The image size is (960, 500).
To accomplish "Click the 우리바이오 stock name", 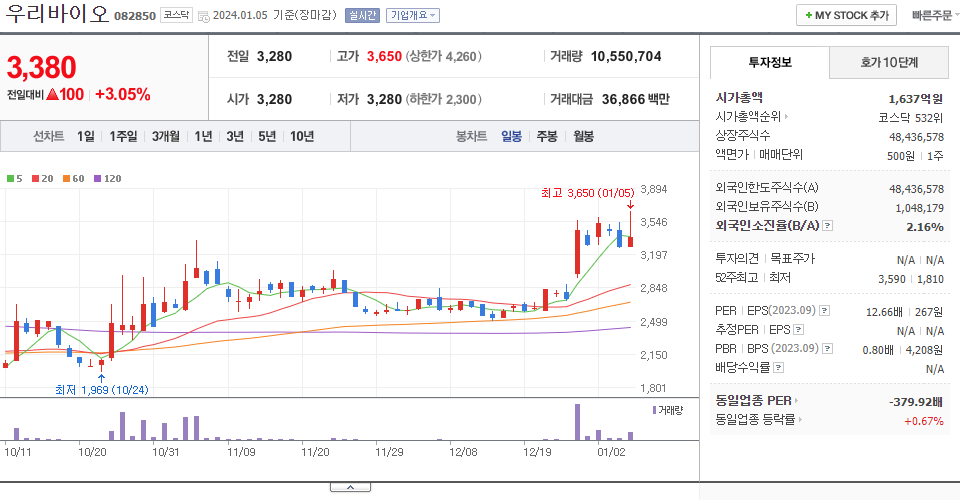I will click(x=57, y=13).
